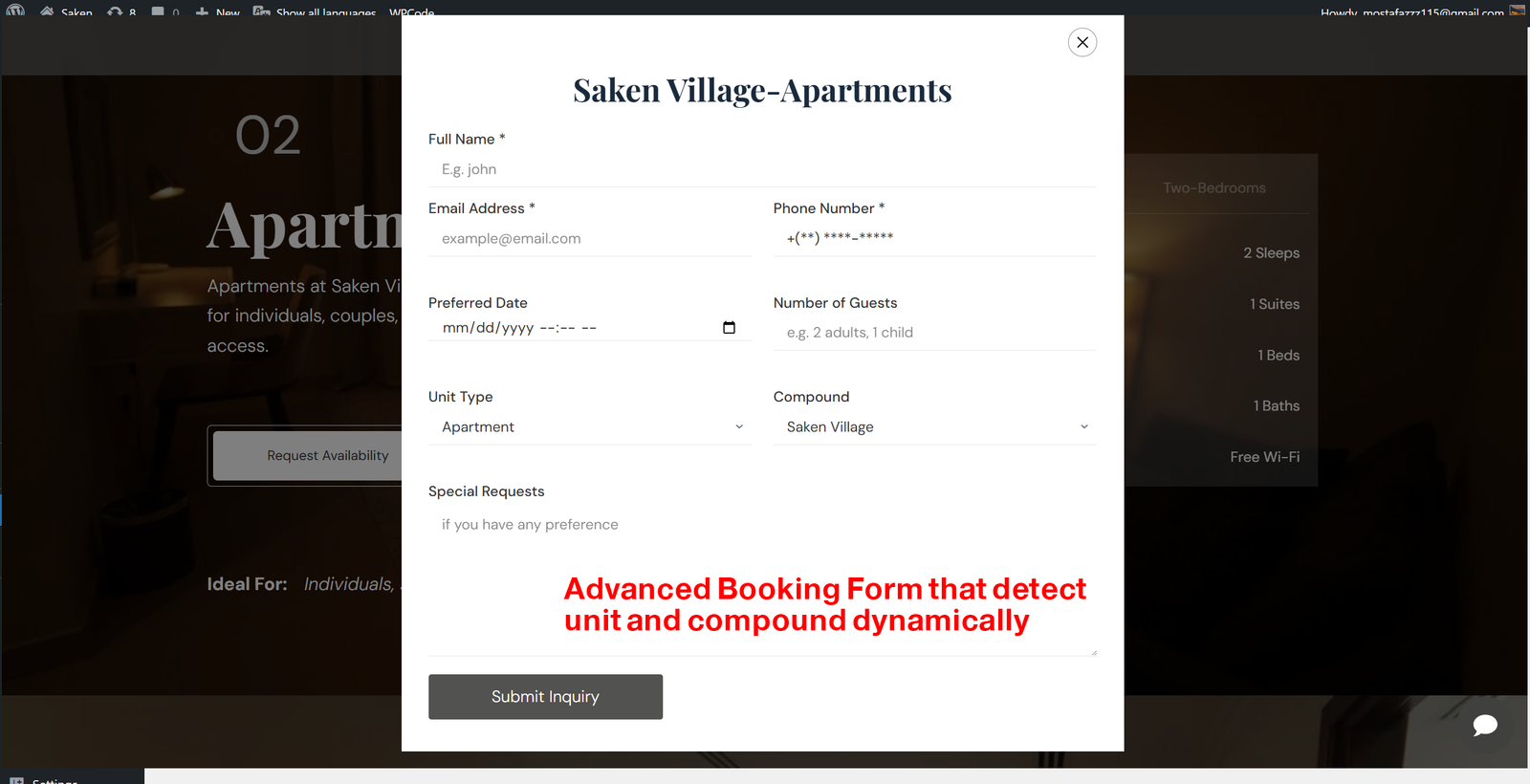
Task: Submit the inquiry form
Action: click(545, 697)
